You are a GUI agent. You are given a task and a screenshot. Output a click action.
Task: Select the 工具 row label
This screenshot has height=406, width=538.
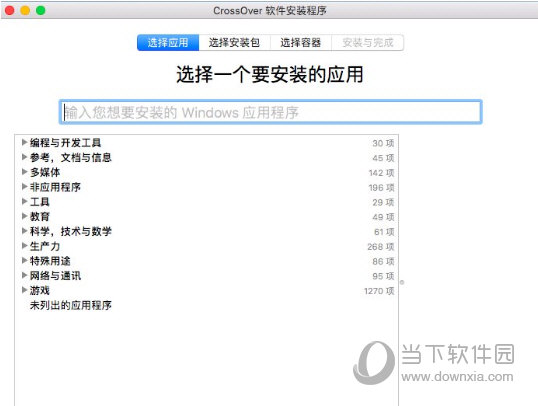(x=40, y=201)
